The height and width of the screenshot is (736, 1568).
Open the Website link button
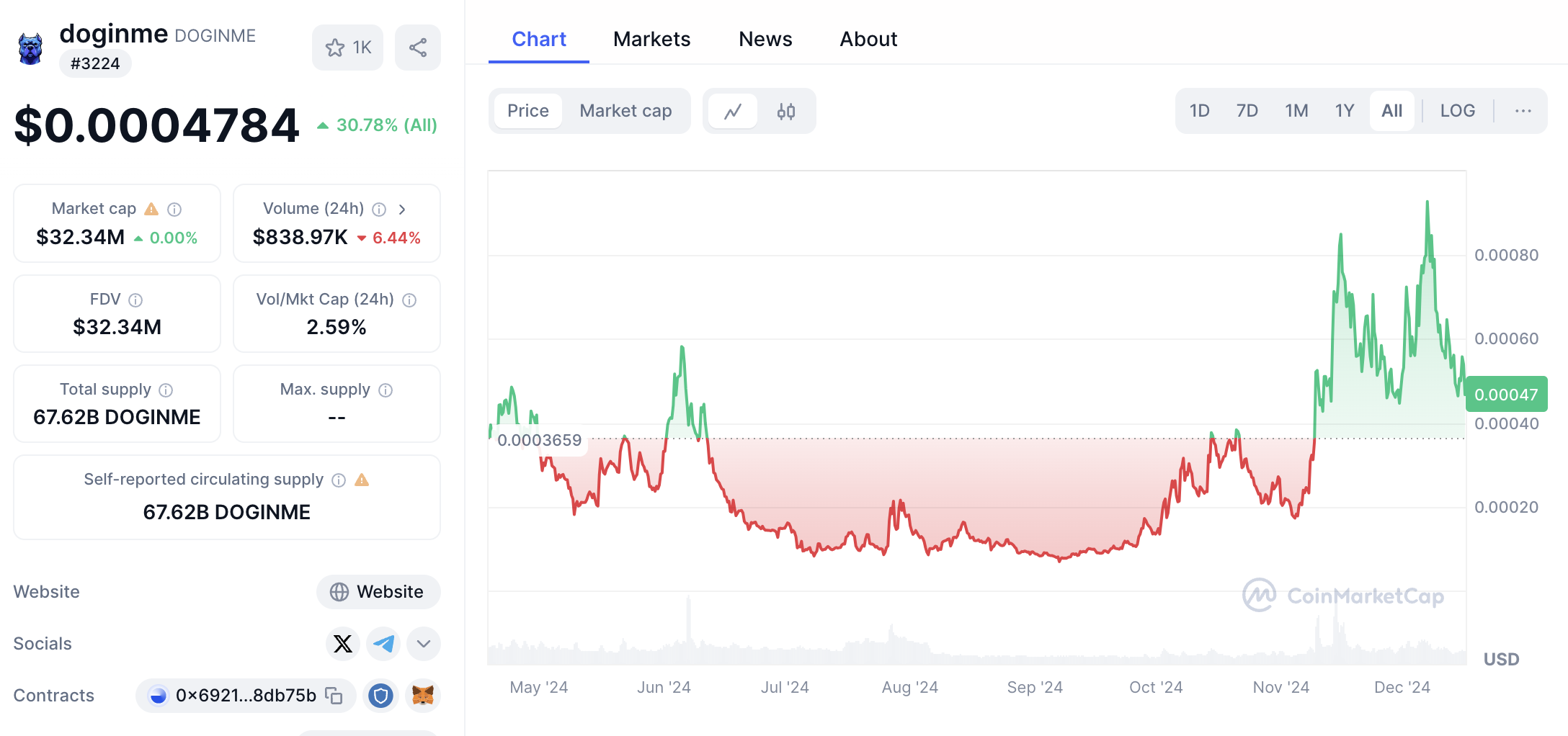[x=378, y=592]
